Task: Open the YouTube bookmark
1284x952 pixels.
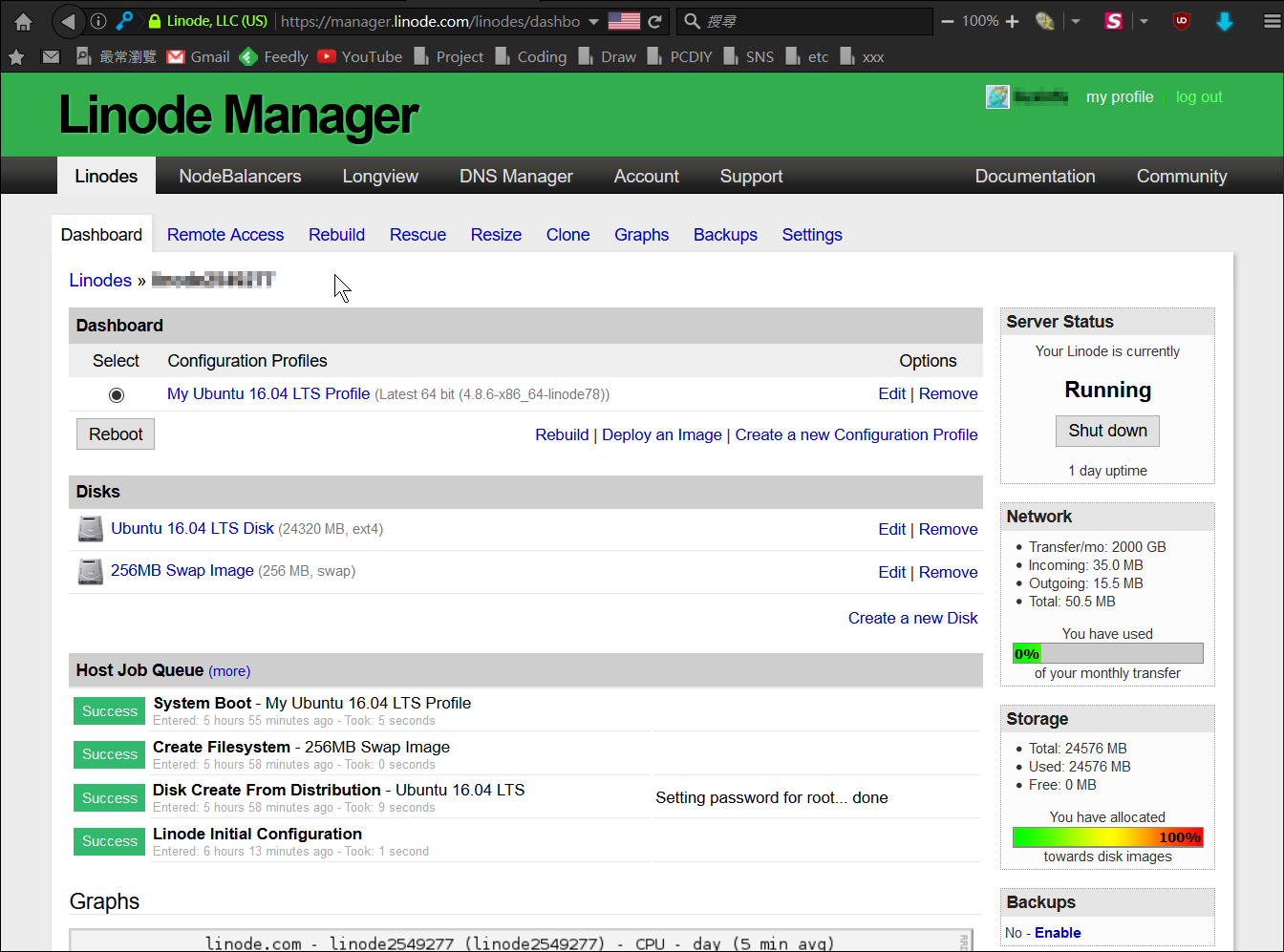Action: 360,57
